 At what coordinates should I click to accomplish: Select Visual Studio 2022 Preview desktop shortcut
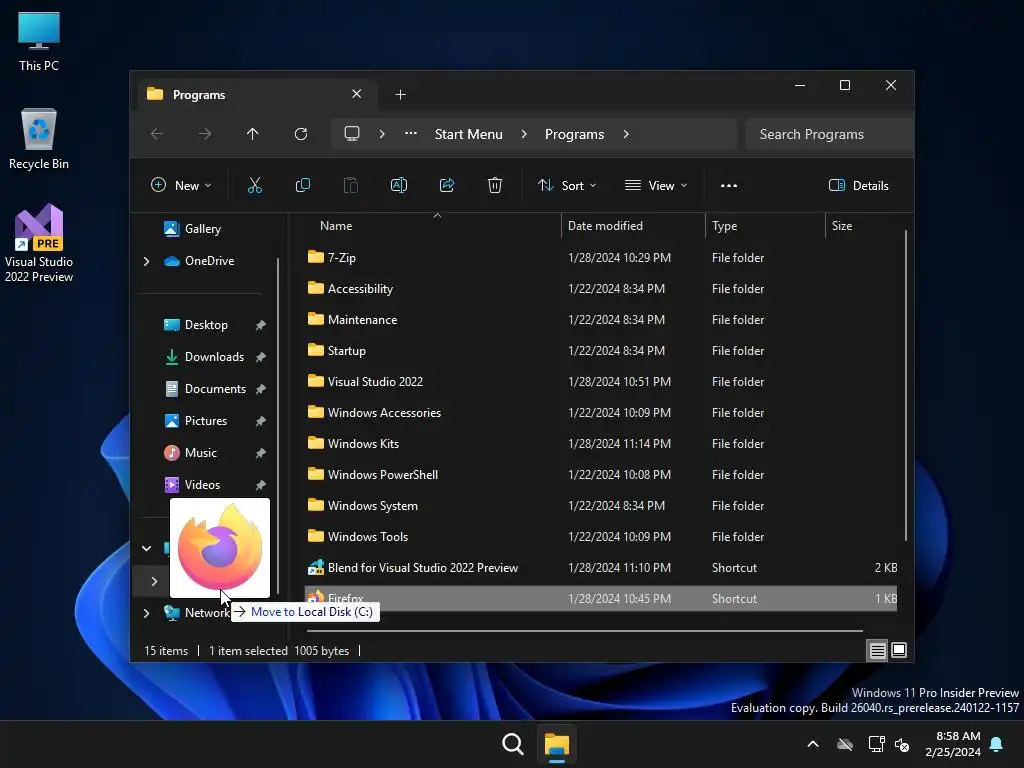(39, 243)
